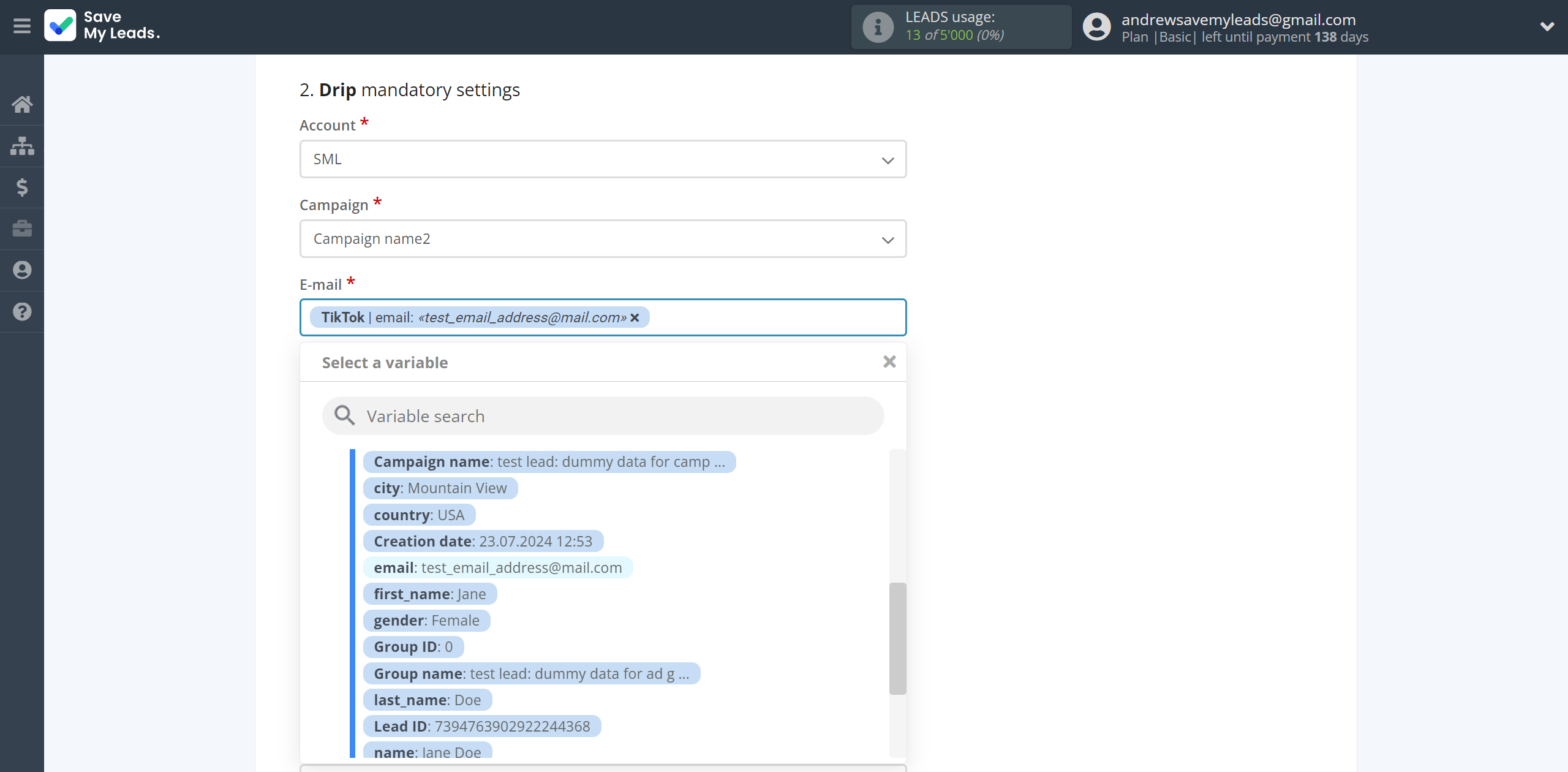Go to Home in sidebar

22,104
